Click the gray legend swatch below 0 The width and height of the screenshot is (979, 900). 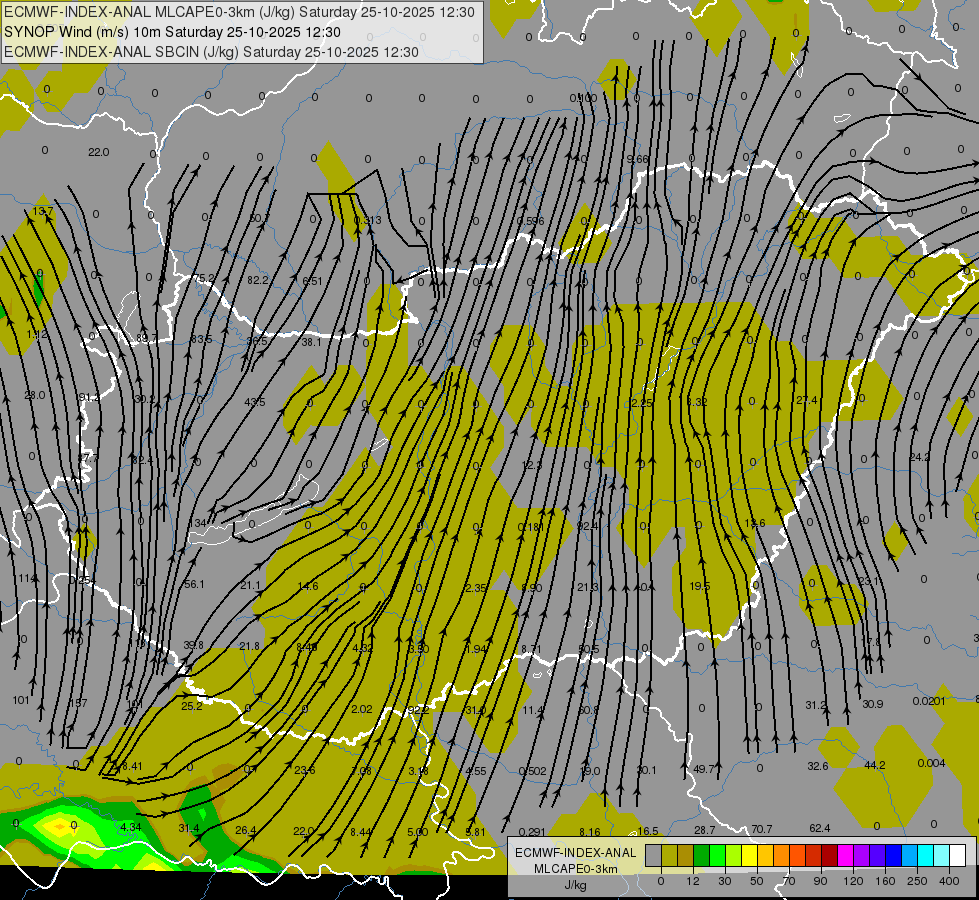point(653,855)
